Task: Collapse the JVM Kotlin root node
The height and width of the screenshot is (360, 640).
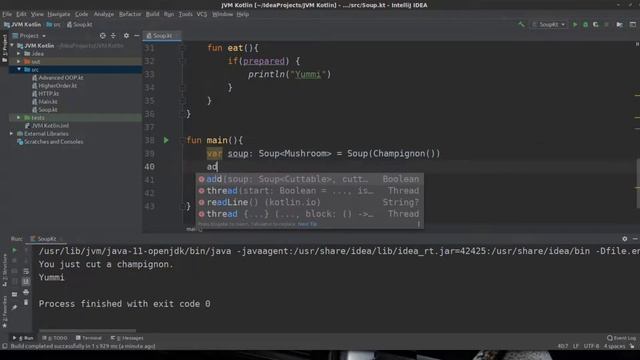Action: [x=12, y=46]
